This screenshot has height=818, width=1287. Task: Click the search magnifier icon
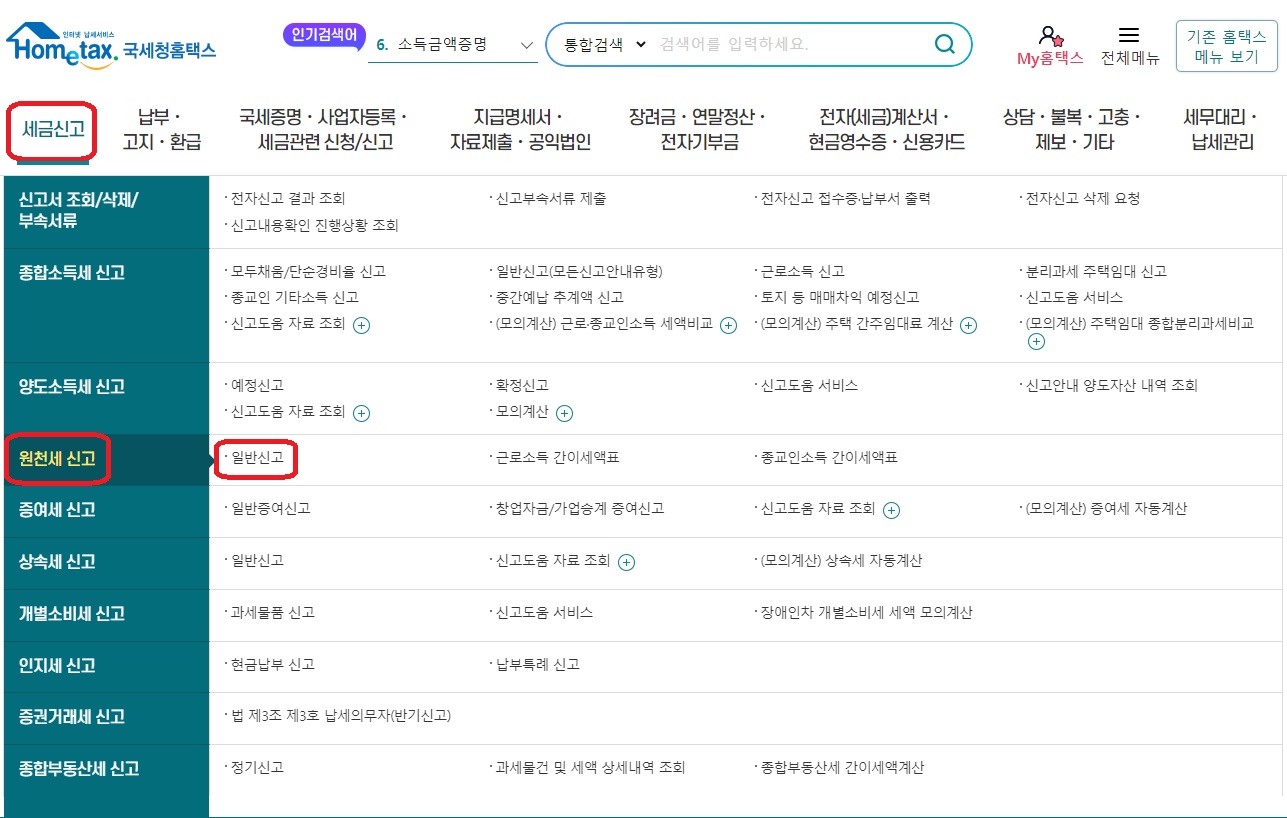944,44
